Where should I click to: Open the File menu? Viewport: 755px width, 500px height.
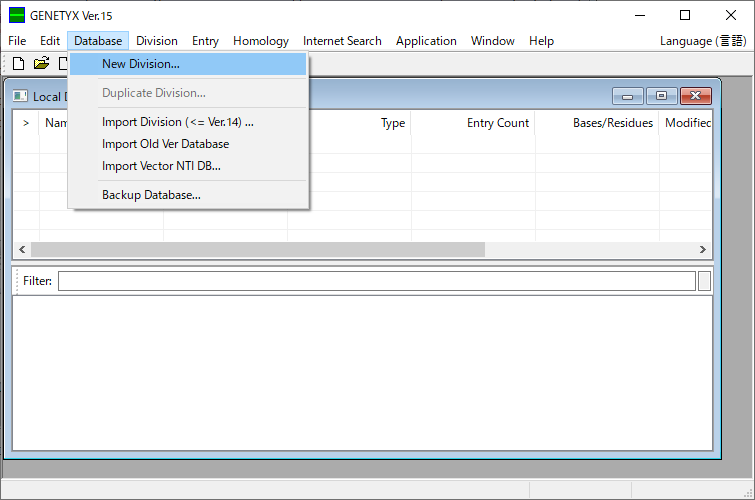(x=17, y=41)
